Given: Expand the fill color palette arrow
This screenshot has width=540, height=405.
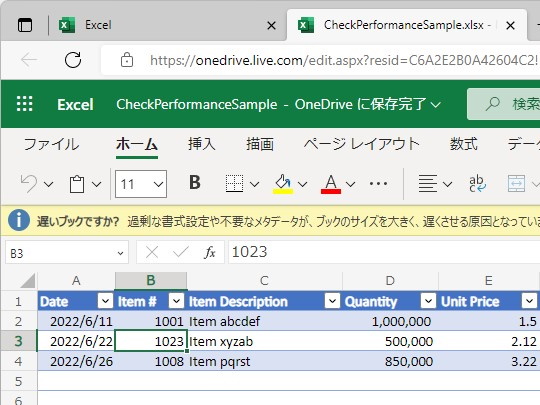Looking at the screenshot, I should (302, 184).
